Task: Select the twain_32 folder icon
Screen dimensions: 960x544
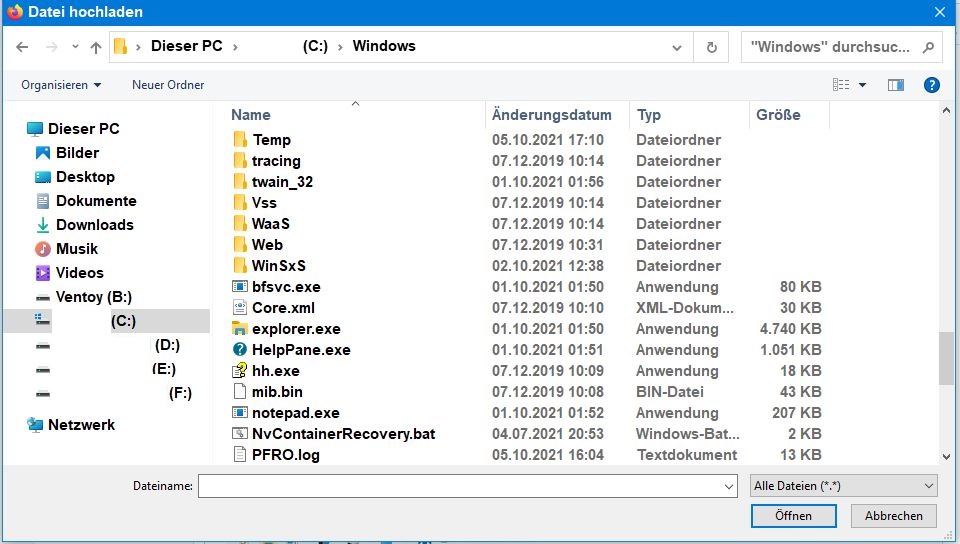Action: pos(240,182)
